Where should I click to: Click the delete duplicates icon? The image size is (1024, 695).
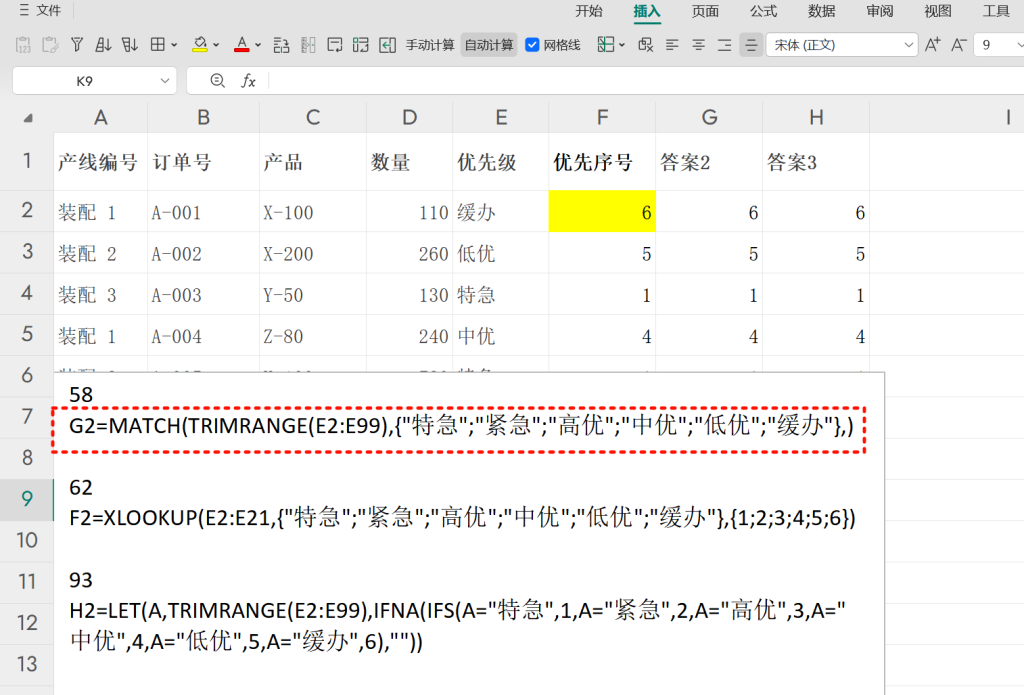point(645,44)
